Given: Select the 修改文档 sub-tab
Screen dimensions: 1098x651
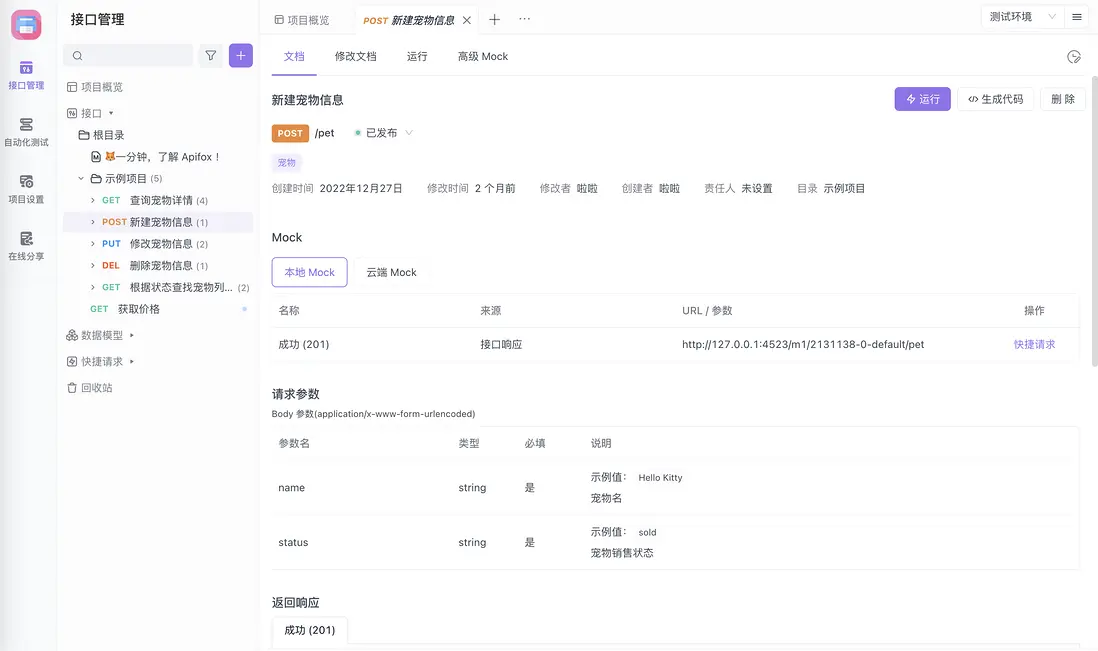Looking at the screenshot, I should pyautogui.click(x=356, y=56).
